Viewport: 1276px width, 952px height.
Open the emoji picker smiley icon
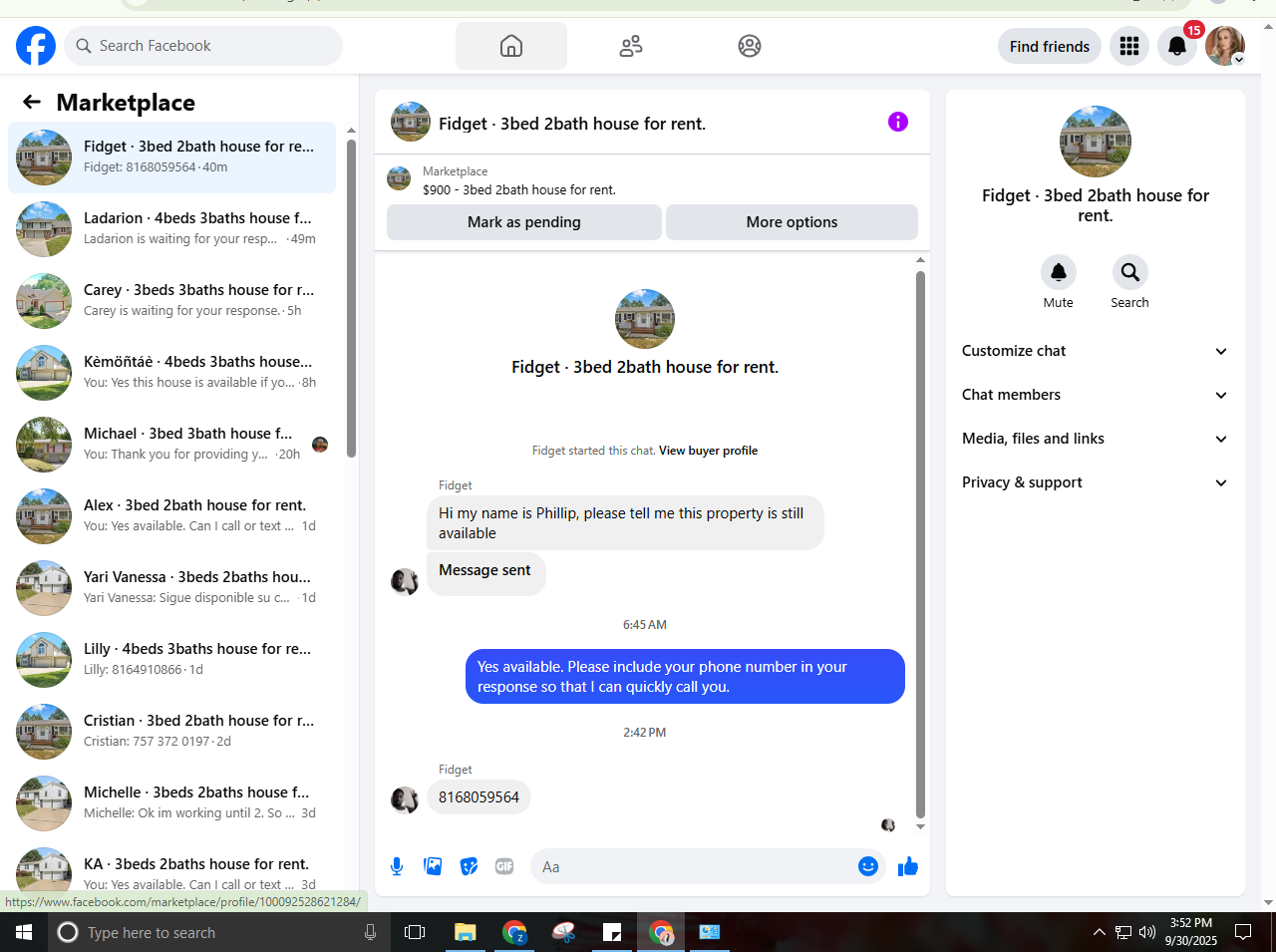[x=868, y=866]
